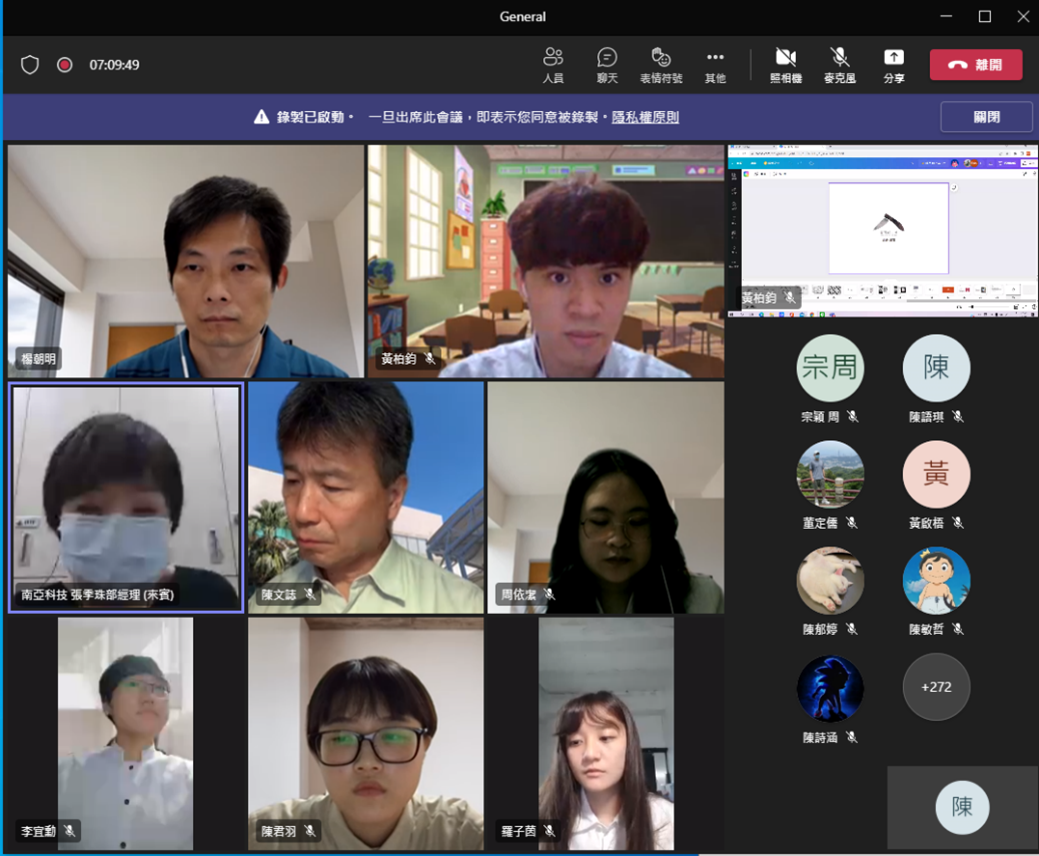Click the muted mic icon on 陳君羽 tile
The image size is (1039, 856).
point(310,830)
